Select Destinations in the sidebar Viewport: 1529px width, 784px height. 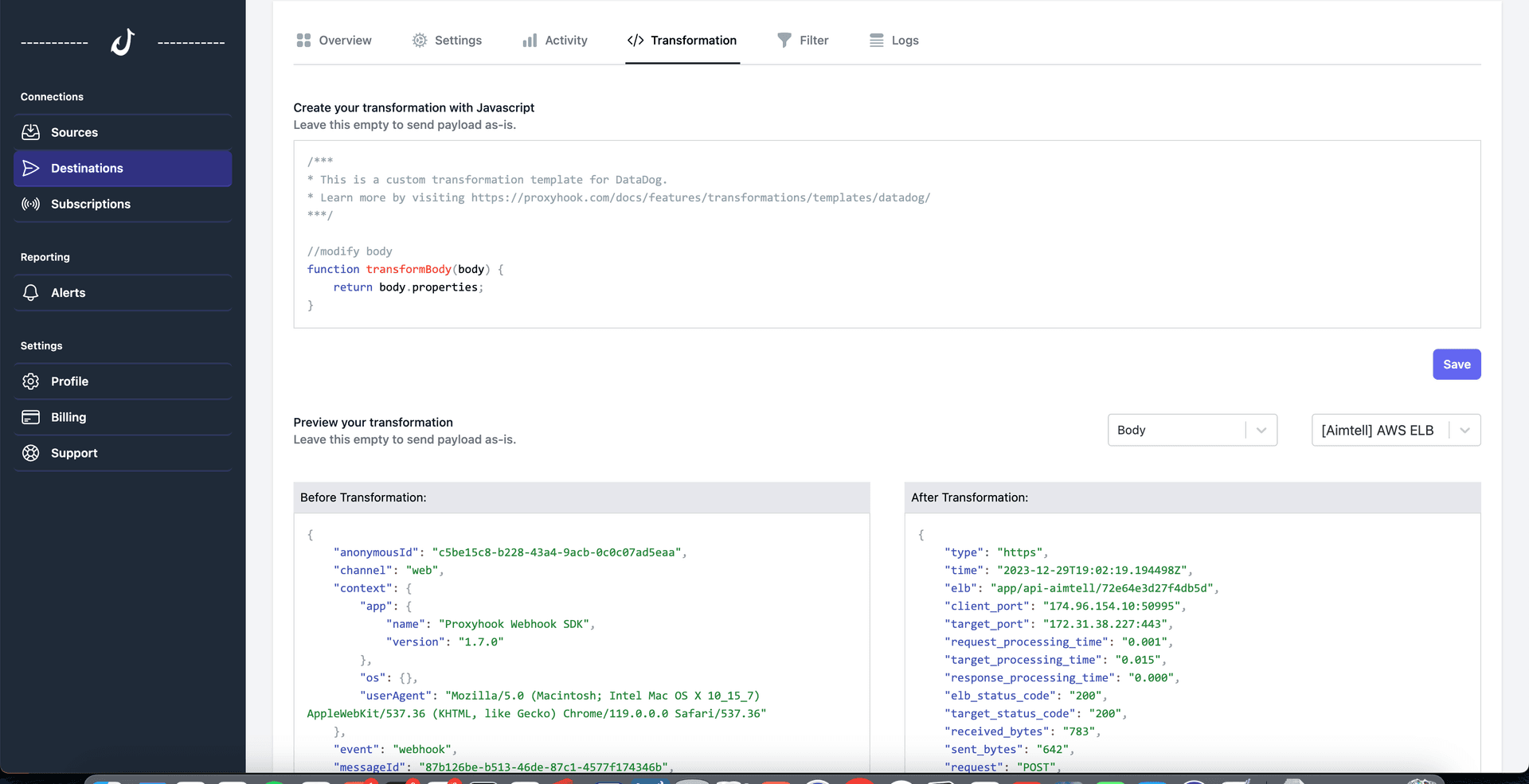coord(123,168)
